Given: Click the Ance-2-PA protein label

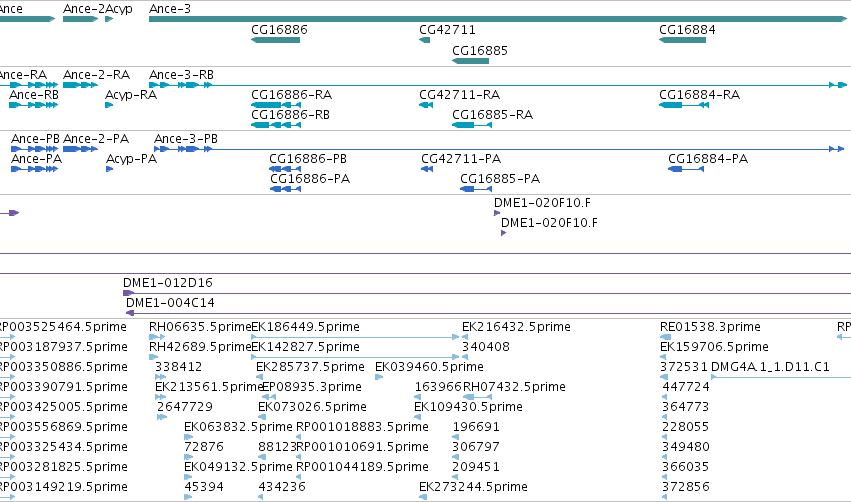Looking at the screenshot, I should [x=96, y=139].
